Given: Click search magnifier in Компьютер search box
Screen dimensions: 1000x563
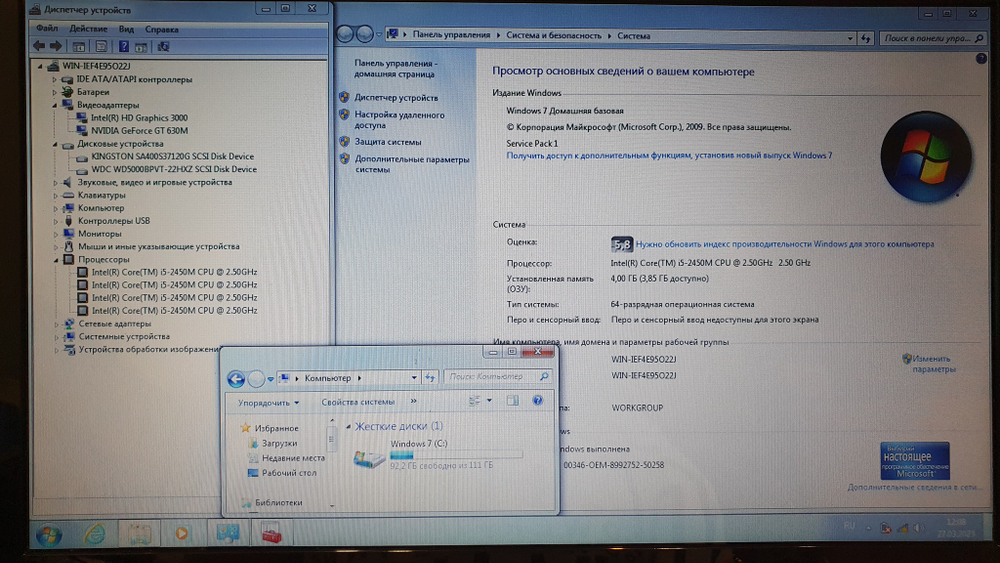Looking at the screenshot, I should (544, 377).
